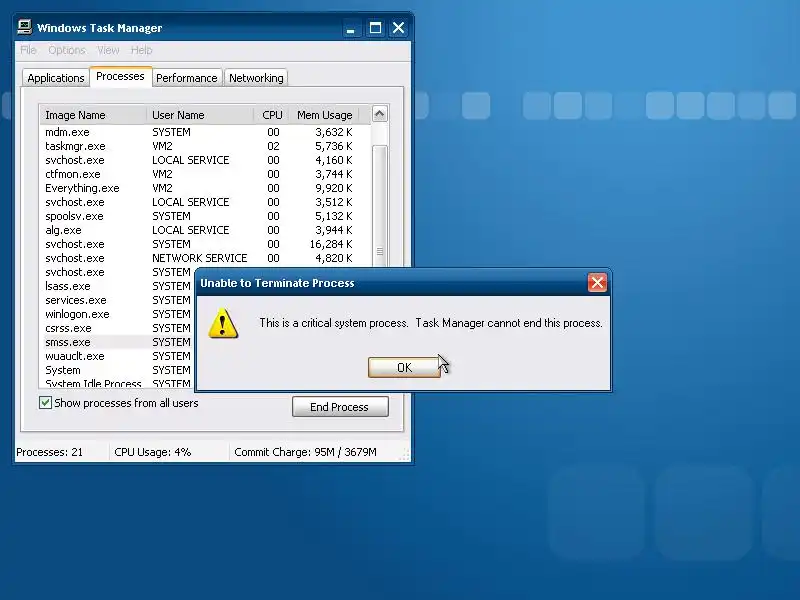Switch to the Applications tab
Screen dimensions: 800x600
pyautogui.click(x=56, y=78)
